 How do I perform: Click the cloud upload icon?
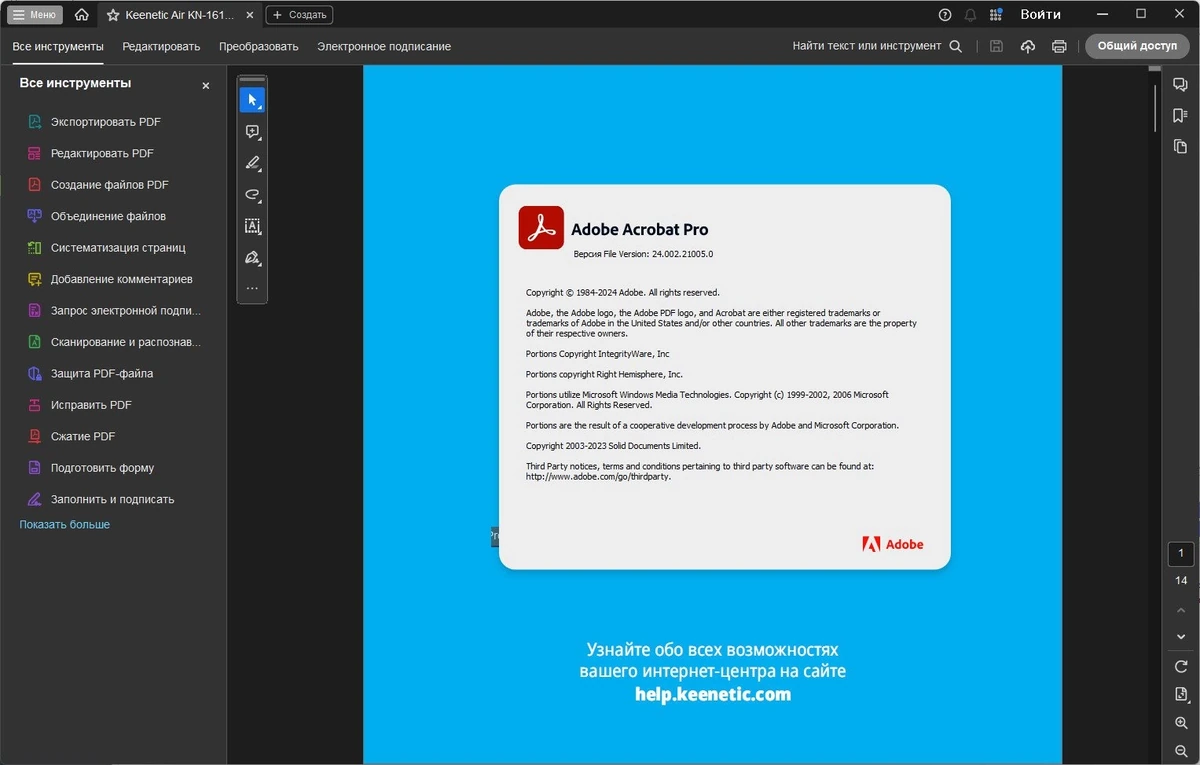click(1027, 46)
